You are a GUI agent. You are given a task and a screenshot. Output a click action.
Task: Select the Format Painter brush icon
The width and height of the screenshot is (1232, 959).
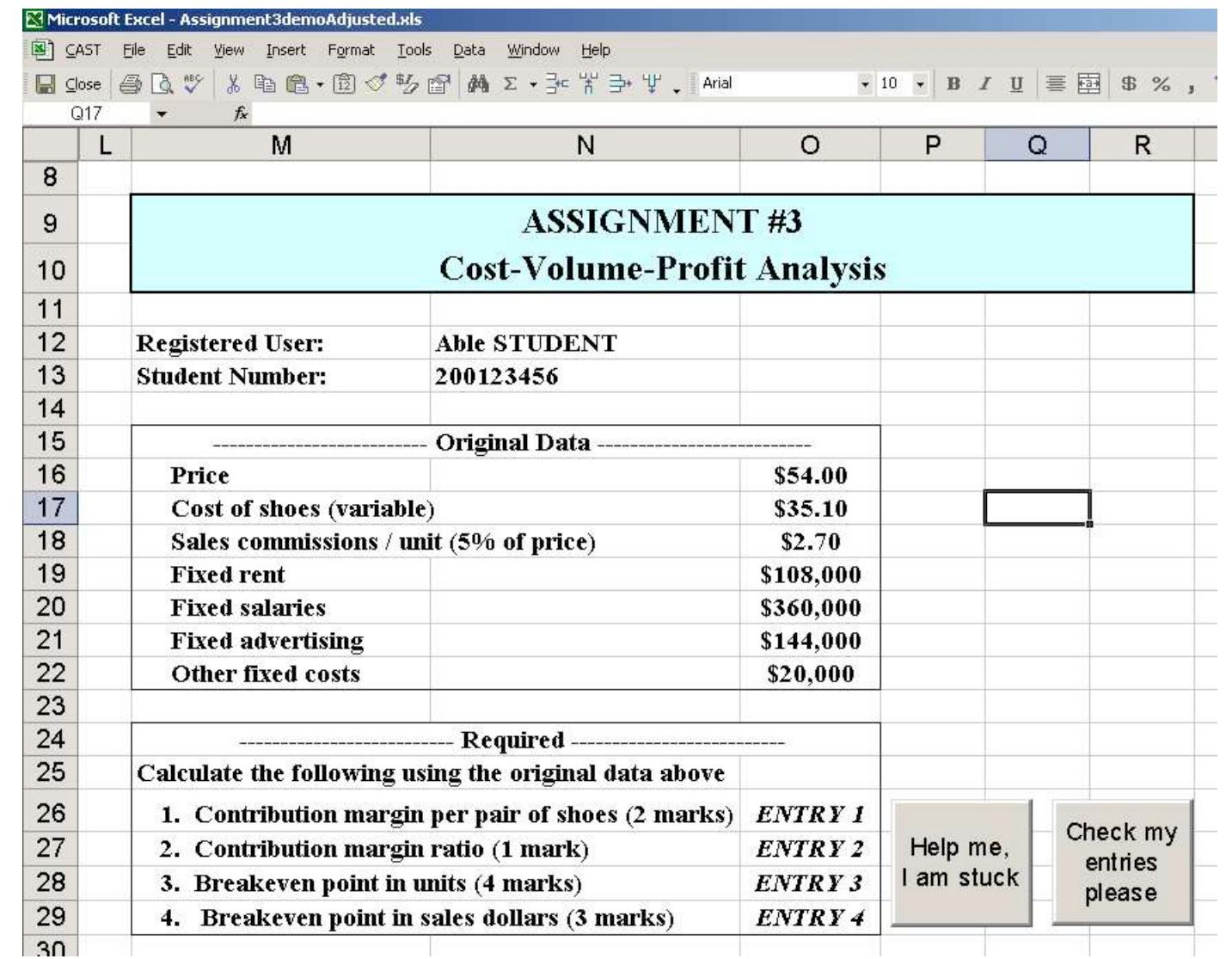point(376,84)
